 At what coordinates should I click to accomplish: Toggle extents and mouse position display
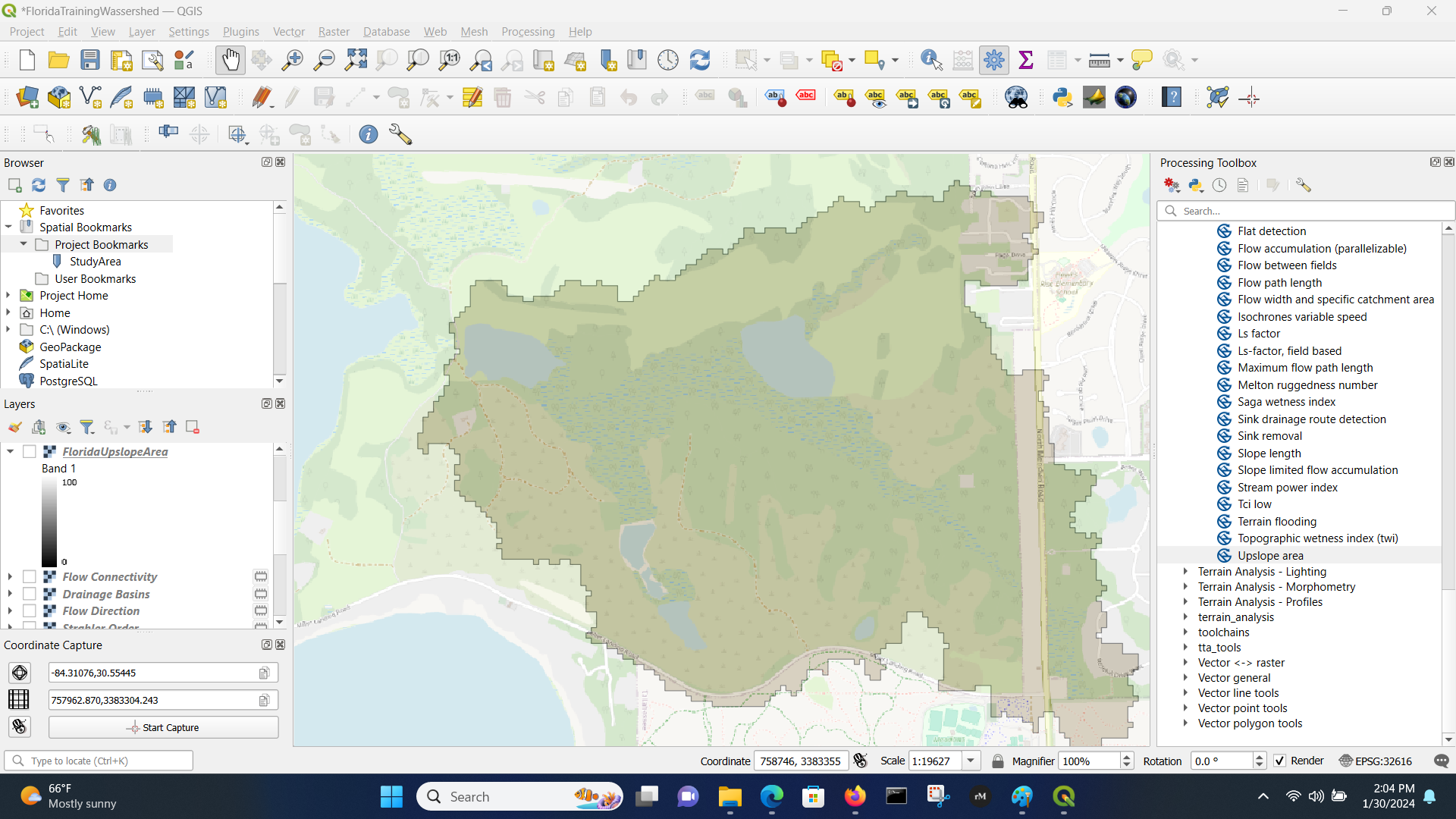coord(860,761)
